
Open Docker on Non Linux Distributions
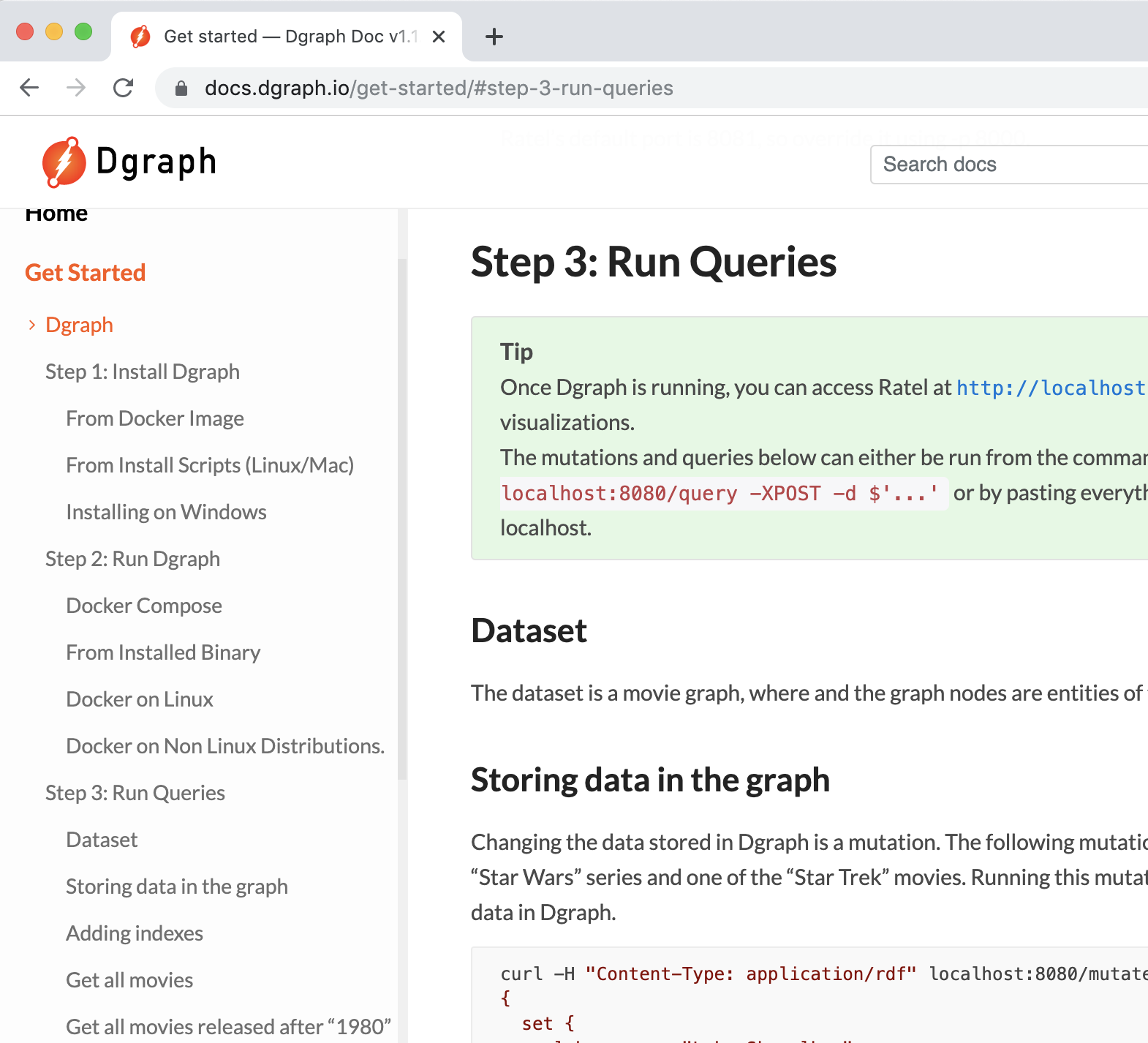[225, 746]
